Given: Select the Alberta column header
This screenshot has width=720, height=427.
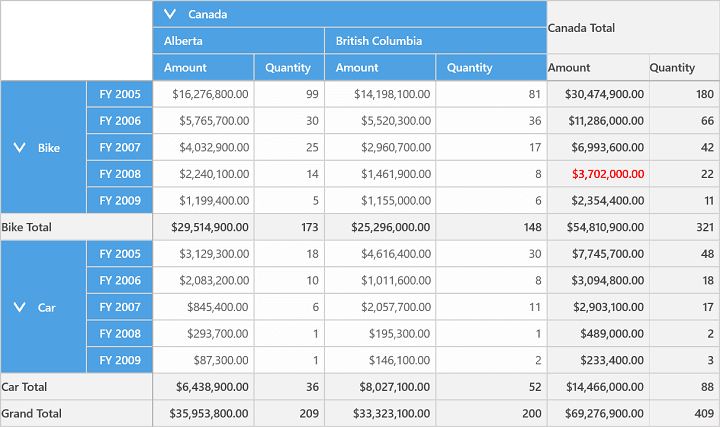Looking at the screenshot, I should click(x=238, y=41).
